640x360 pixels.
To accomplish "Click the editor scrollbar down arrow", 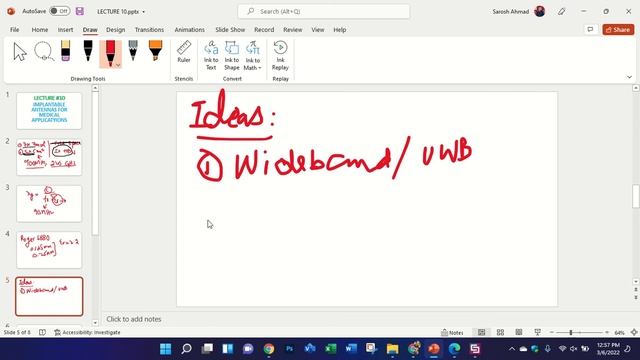I will pos(636,282).
